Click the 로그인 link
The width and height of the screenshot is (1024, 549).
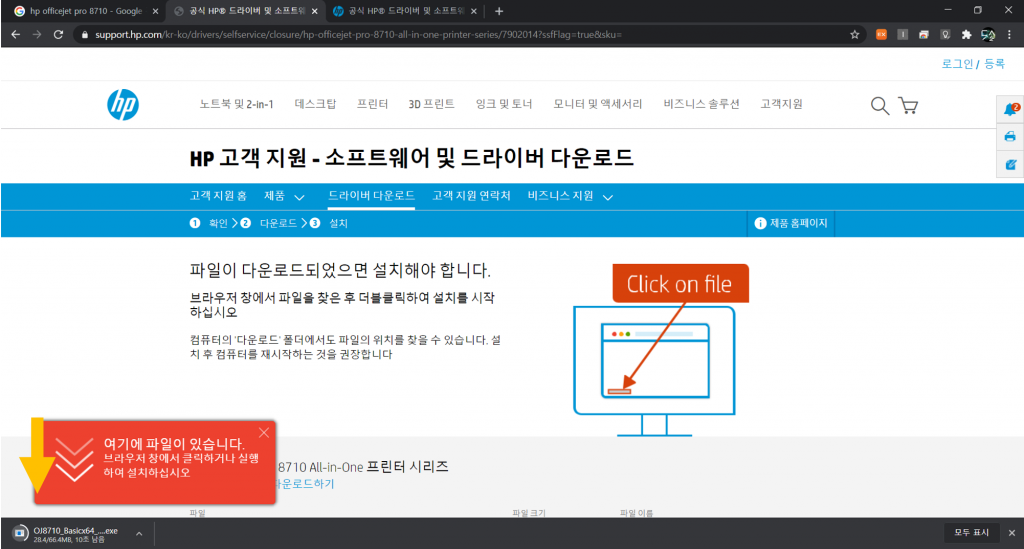(x=957, y=64)
